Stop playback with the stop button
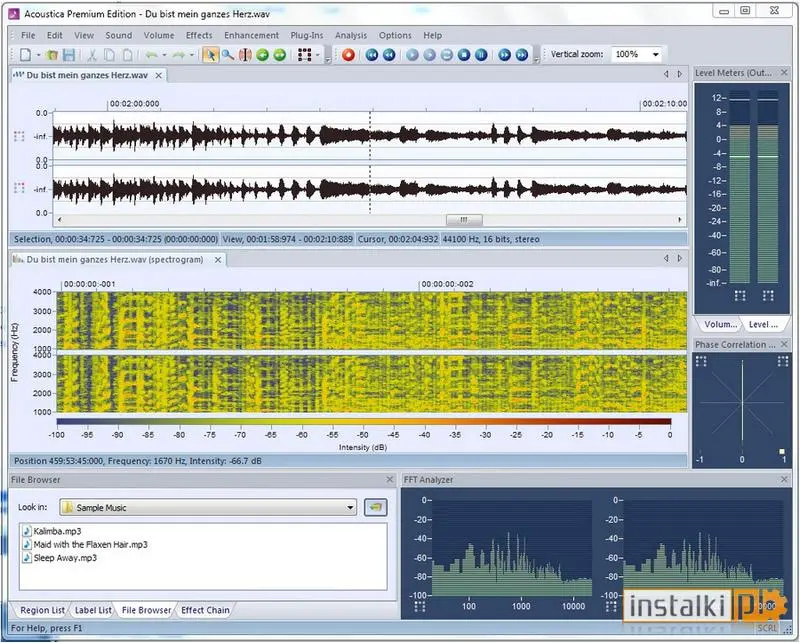This screenshot has height=643, width=800. [464, 55]
